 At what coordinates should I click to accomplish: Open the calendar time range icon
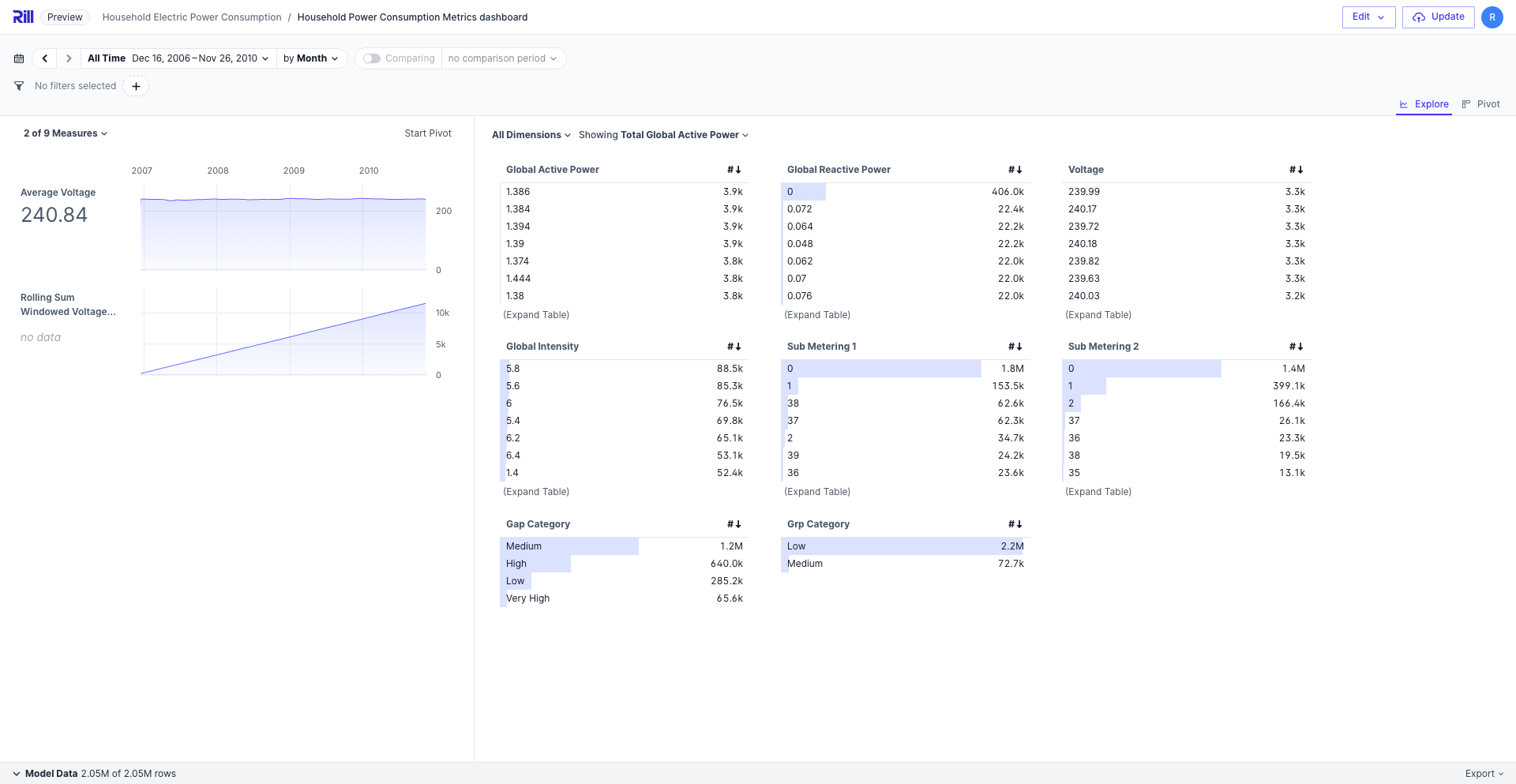coord(19,58)
